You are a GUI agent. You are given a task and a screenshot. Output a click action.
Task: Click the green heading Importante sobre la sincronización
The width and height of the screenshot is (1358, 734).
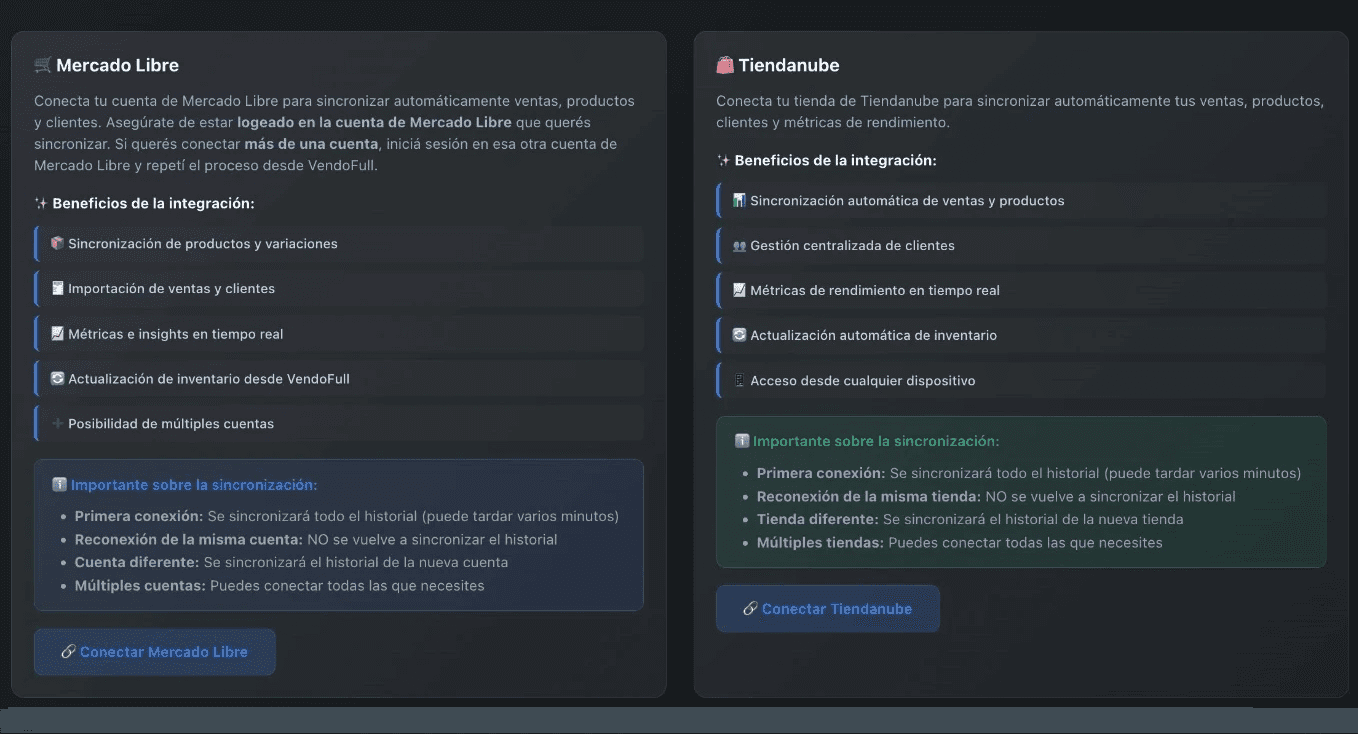pyautogui.click(x=876, y=441)
